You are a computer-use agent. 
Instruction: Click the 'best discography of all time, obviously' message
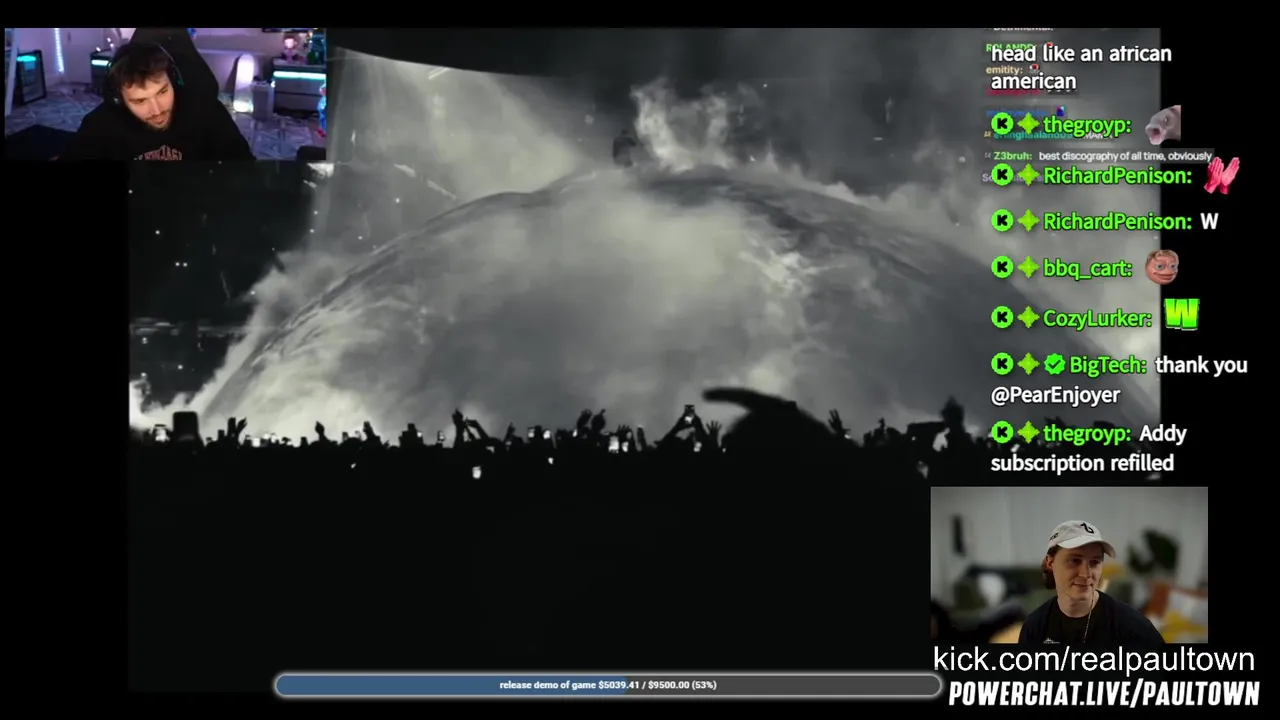point(1125,156)
